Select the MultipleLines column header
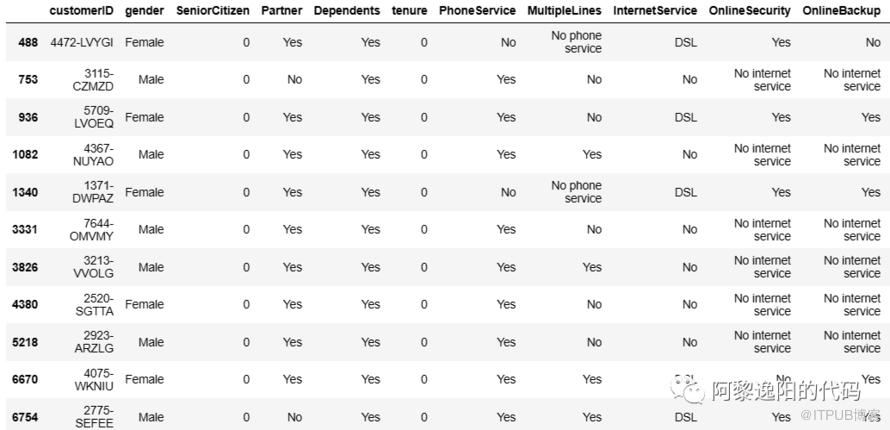 pos(564,11)
